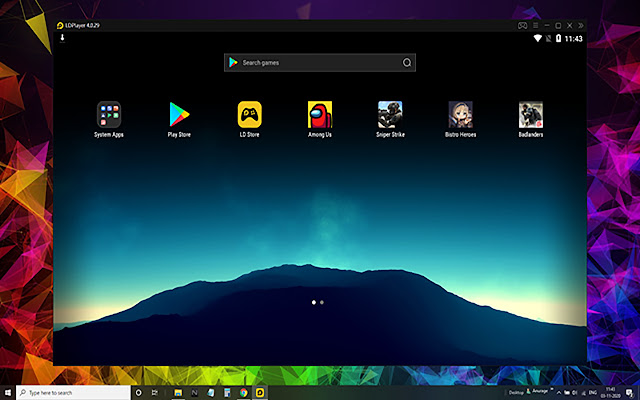Open the Windows Start menu
Image resolution: width=640 pixels, height=400 pixels.
(x=8, y=392)
